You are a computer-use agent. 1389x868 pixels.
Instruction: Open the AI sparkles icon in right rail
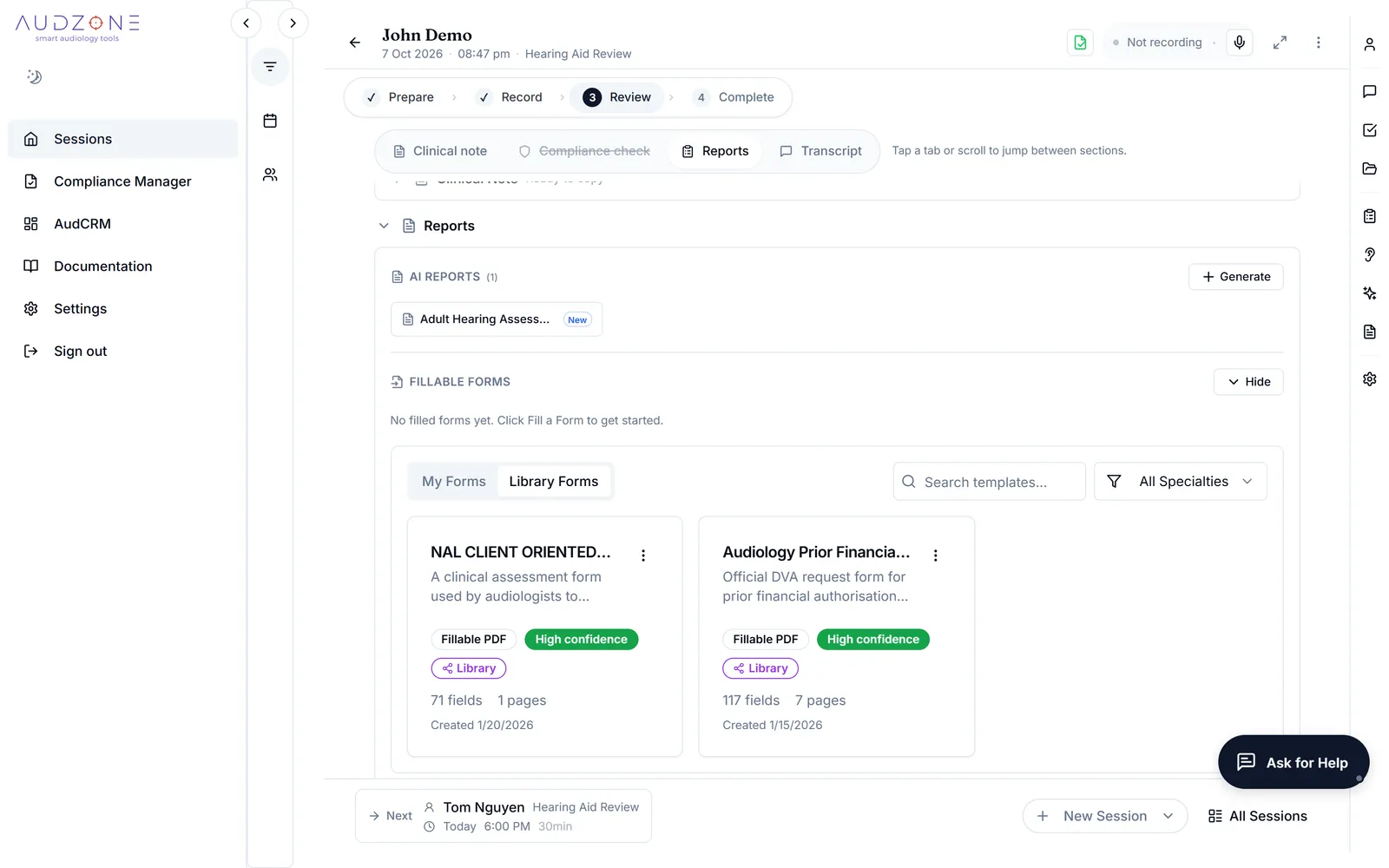coord(1369,293)
